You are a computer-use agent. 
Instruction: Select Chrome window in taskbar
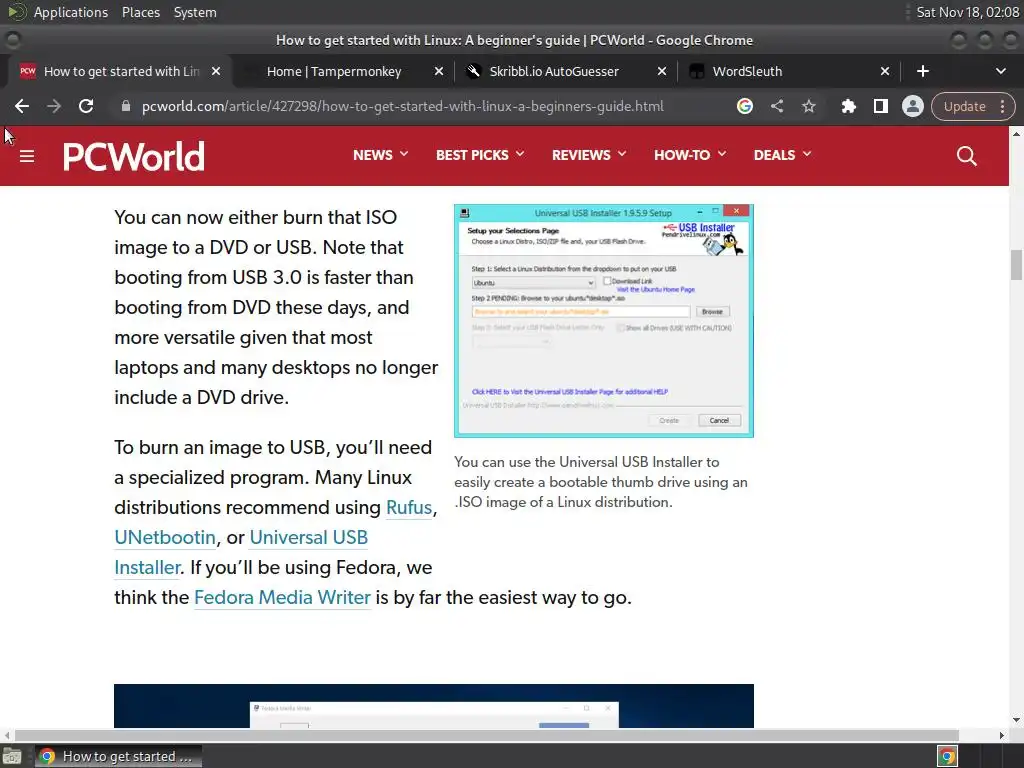pyautogui.click(x=118, y=756)
